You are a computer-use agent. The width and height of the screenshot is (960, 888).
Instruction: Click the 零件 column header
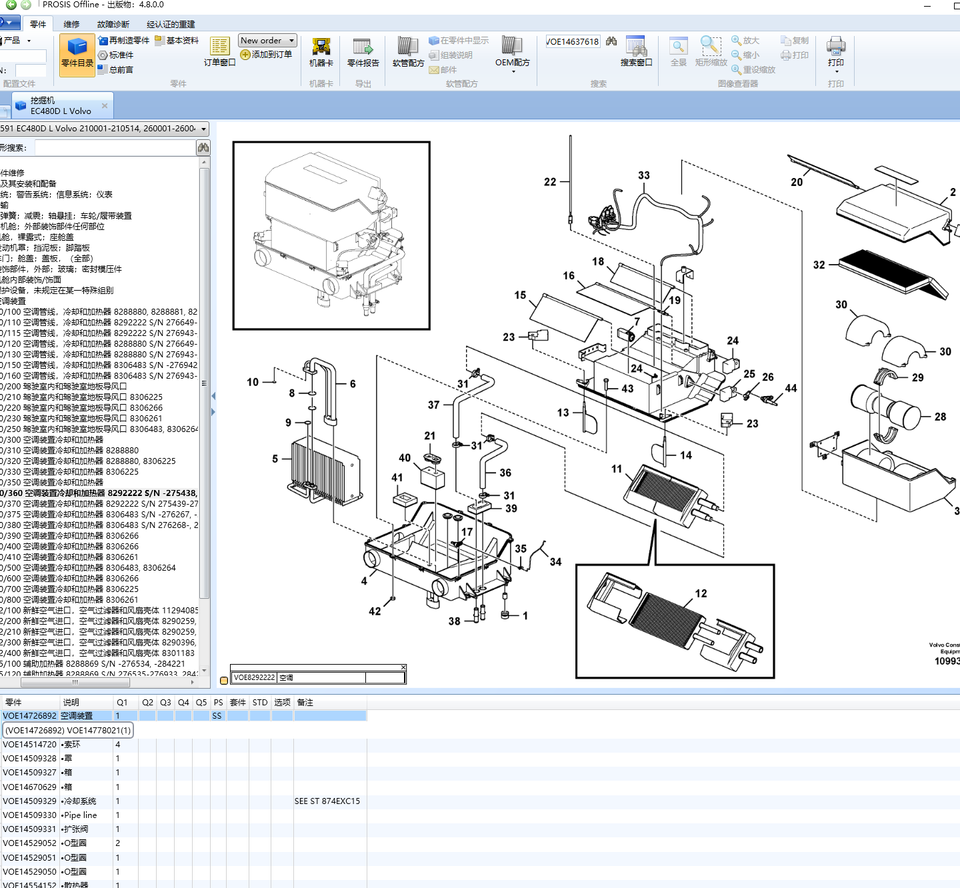[13, 702]
